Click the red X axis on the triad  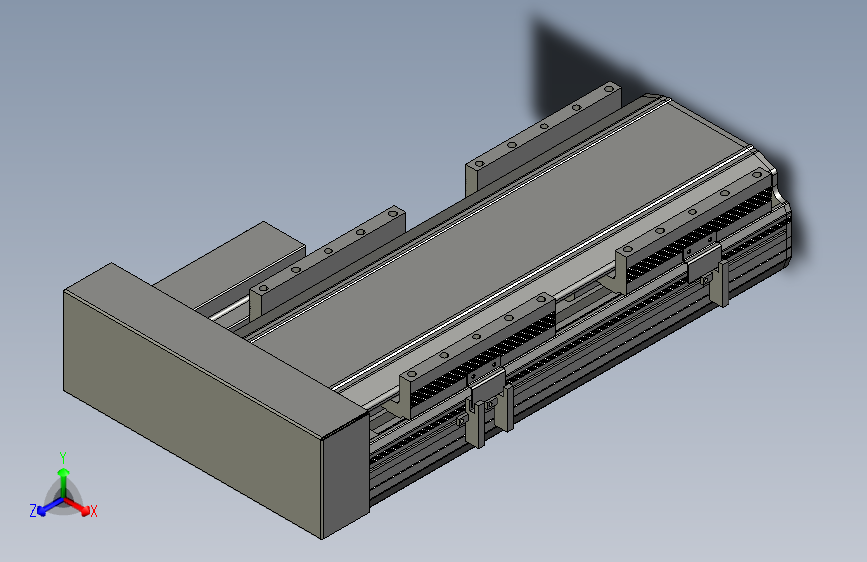point(77,506)
